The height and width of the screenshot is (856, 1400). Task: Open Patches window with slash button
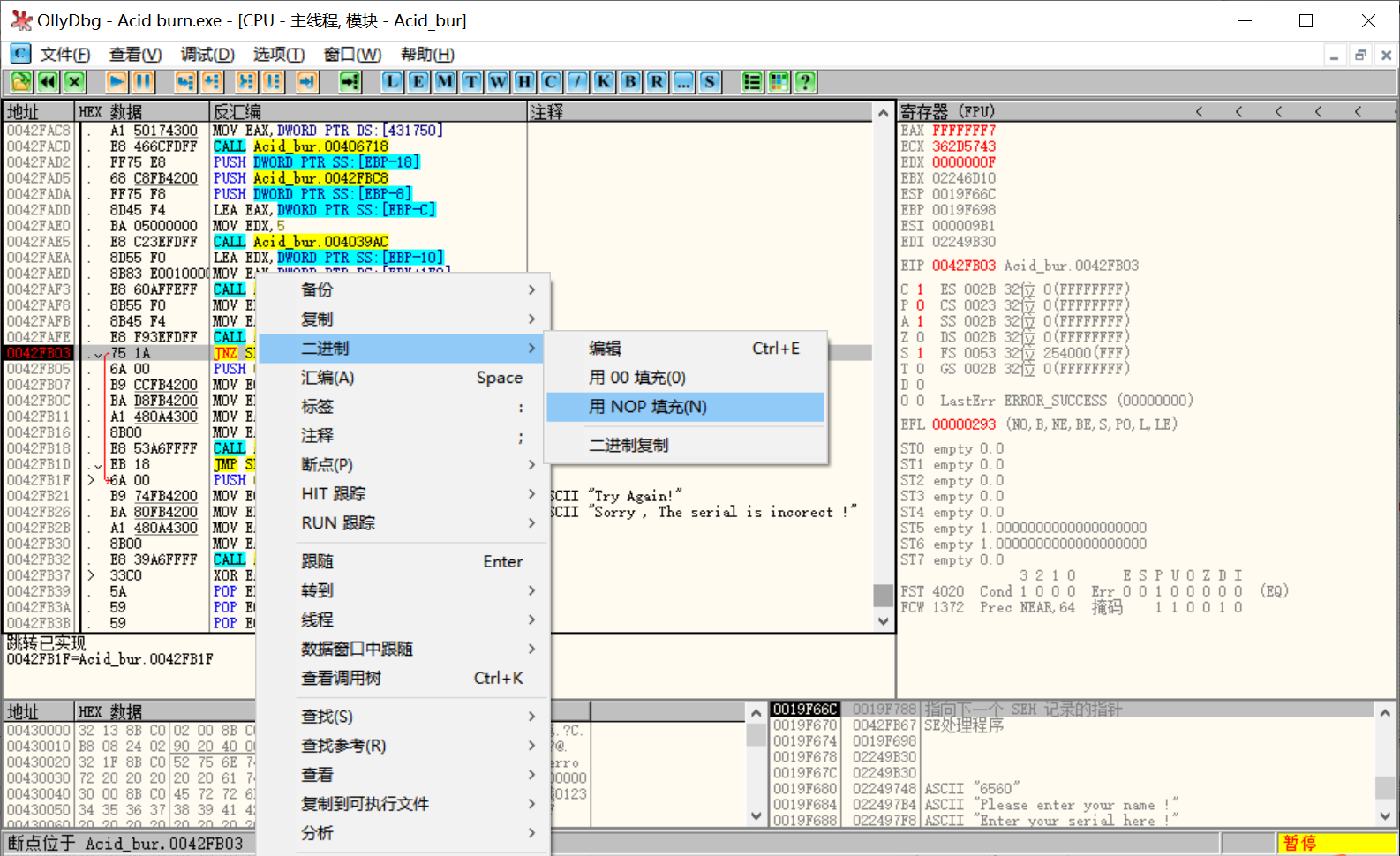(577, 82)
